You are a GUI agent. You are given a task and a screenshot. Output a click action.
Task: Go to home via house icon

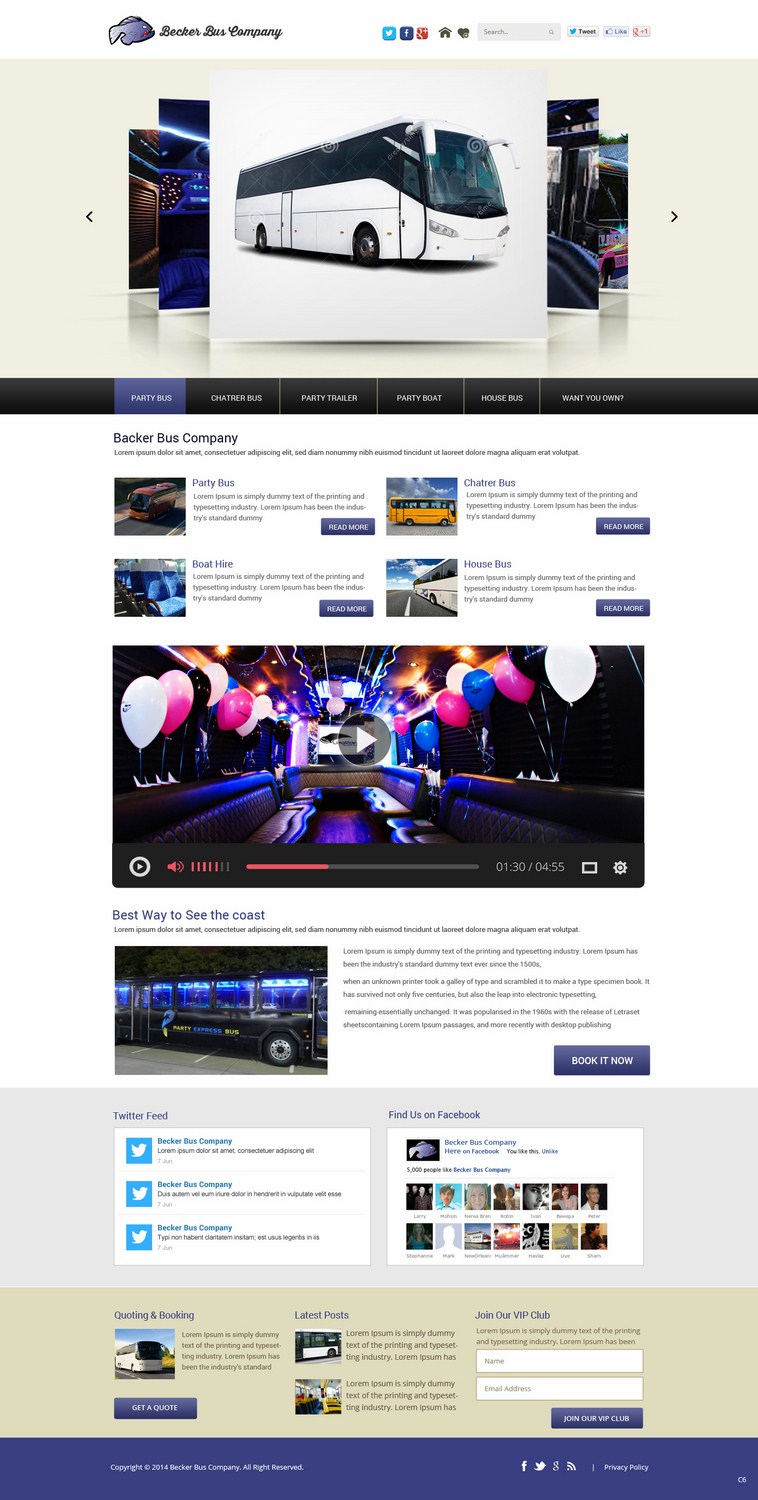(x=445, y=32)
